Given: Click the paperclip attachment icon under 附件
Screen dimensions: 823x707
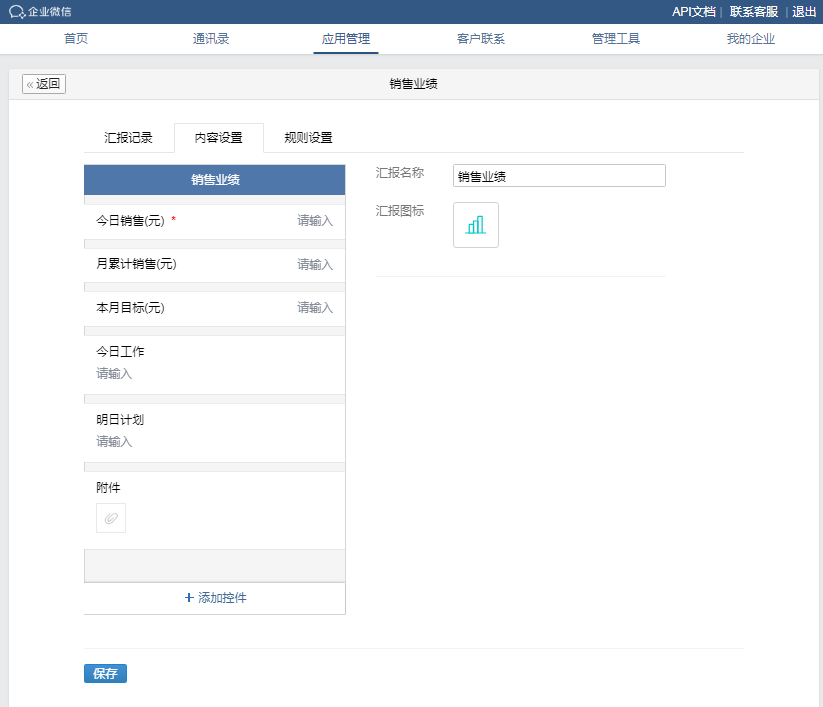Looking at the screenshot, I should [x=111, y=518].
